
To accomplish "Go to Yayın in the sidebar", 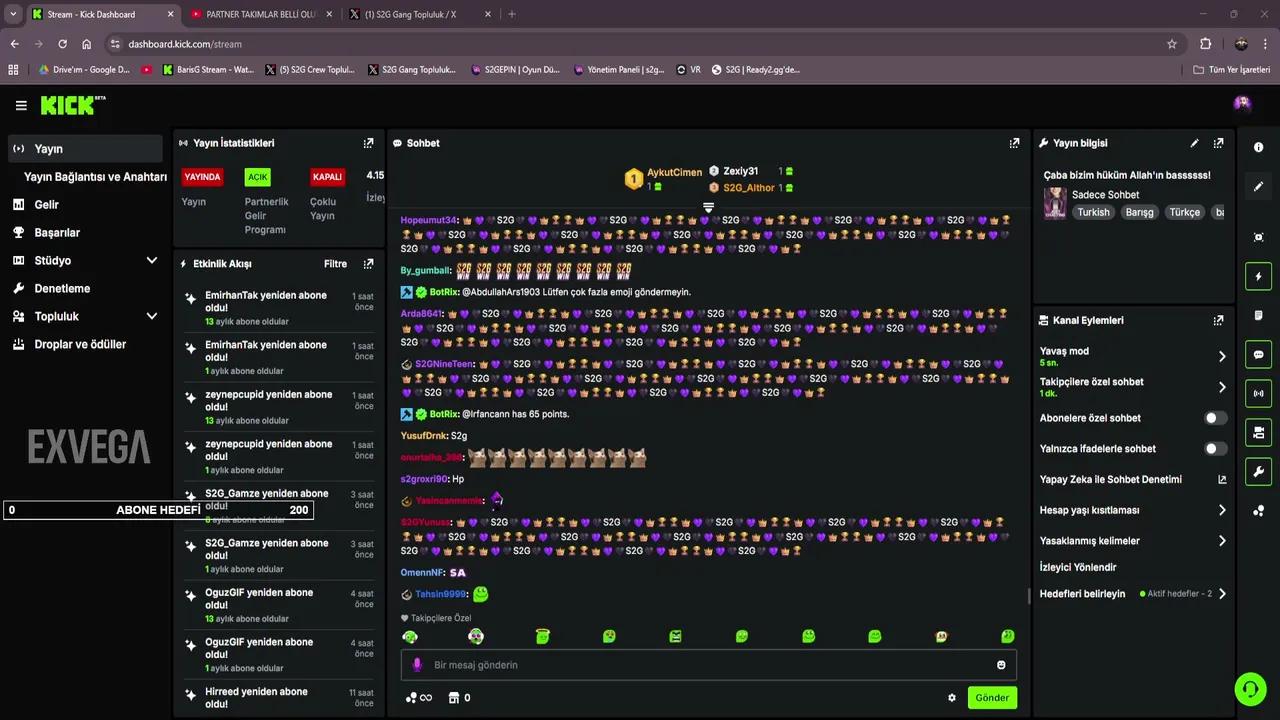I will pyautogui.click(x=85, y=149).
